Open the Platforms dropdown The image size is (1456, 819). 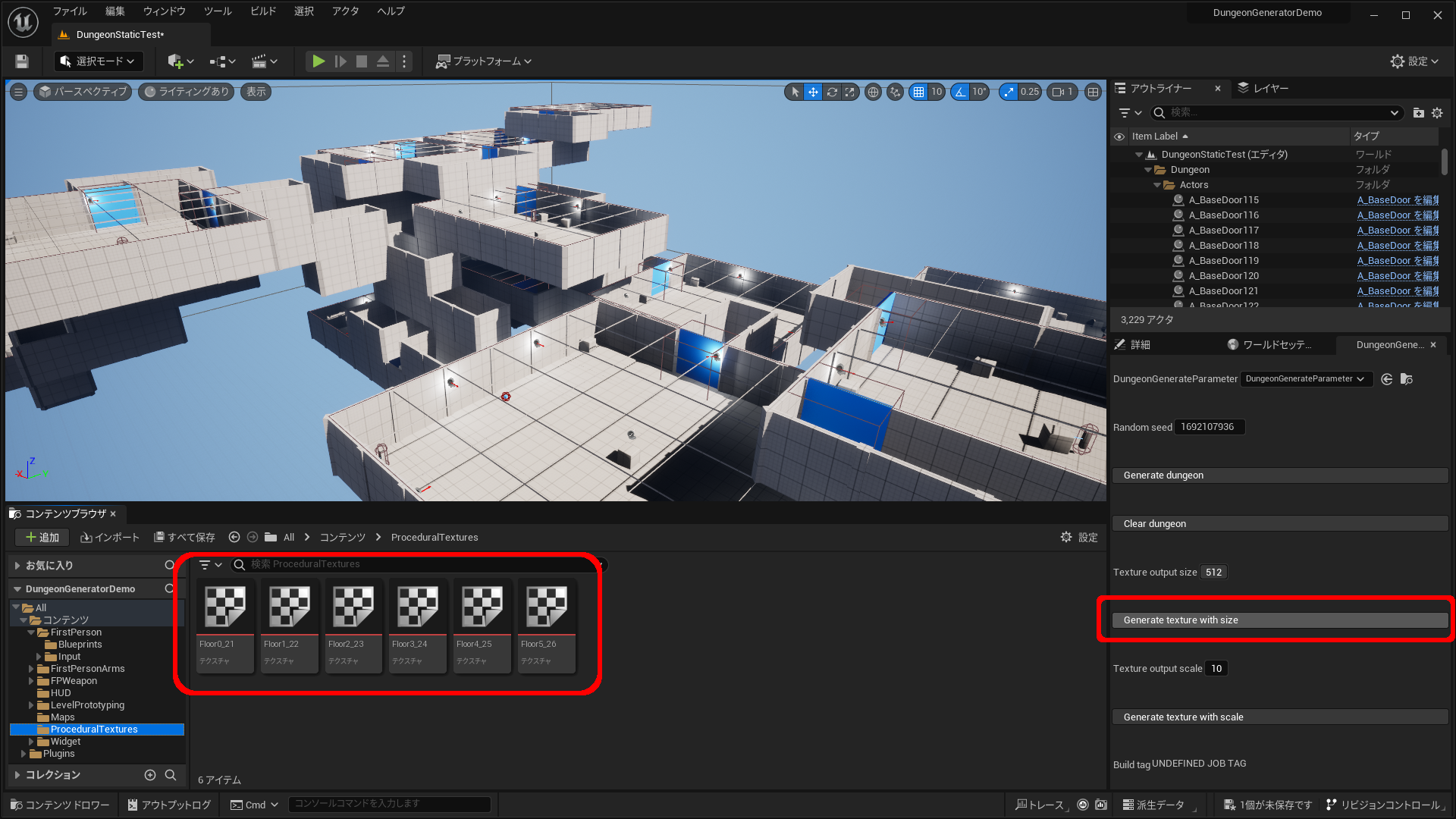point(484,61)
